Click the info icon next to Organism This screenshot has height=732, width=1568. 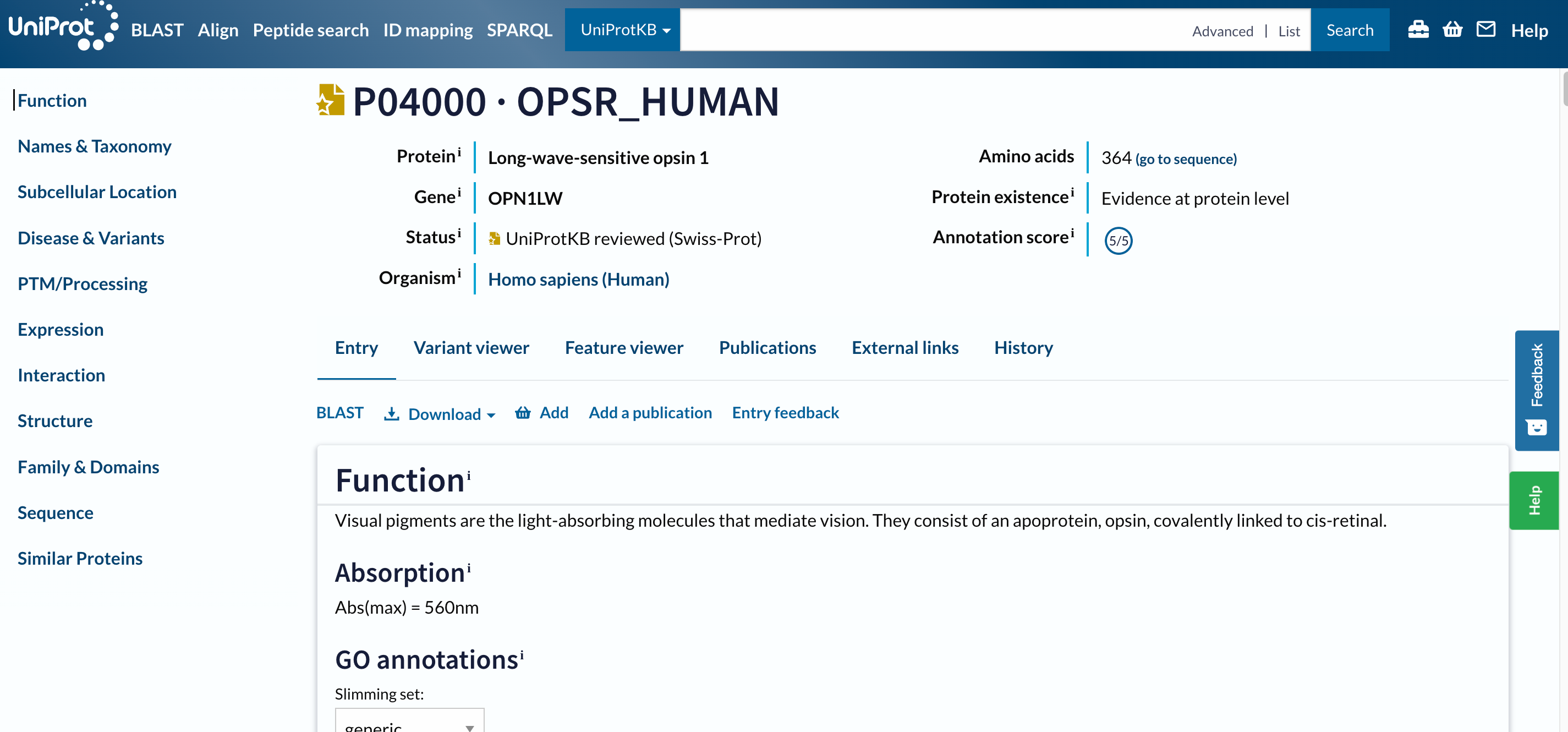[459, 273]
